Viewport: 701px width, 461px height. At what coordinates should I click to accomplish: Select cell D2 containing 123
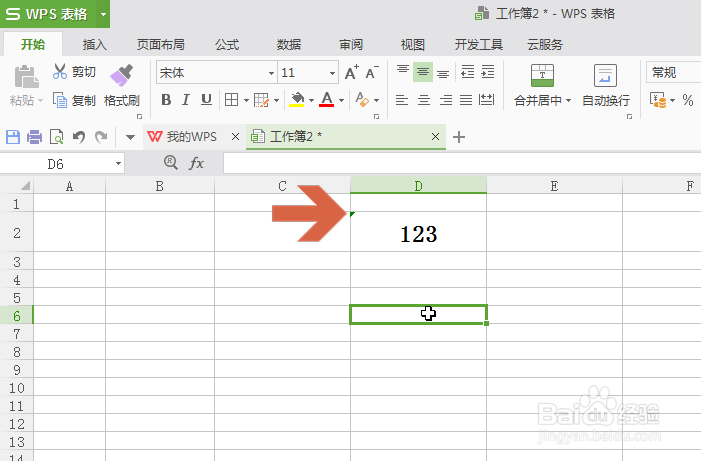pos(418,232)
